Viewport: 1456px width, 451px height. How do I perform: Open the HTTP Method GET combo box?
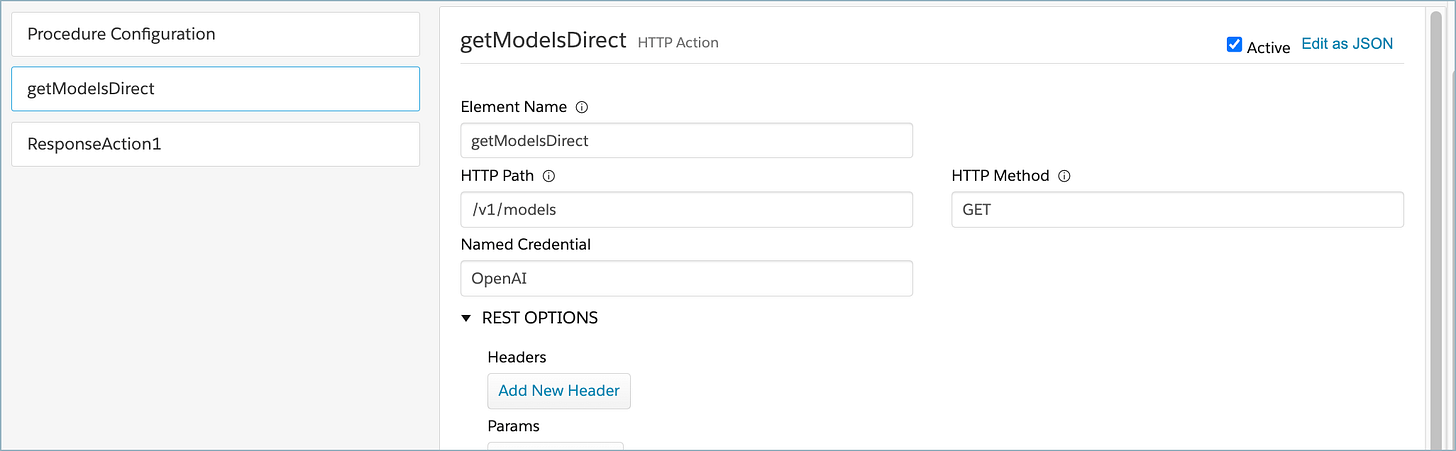coord(1177,210)
